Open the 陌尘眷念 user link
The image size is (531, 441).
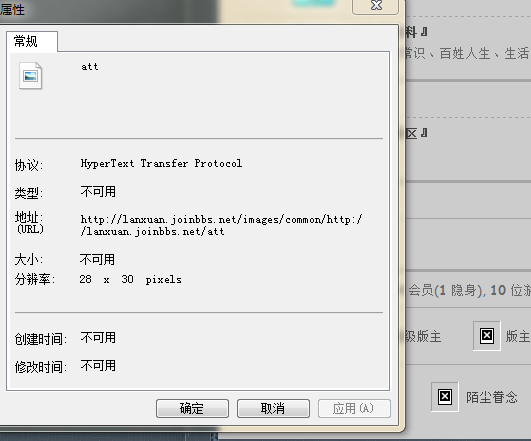[492, 397]
